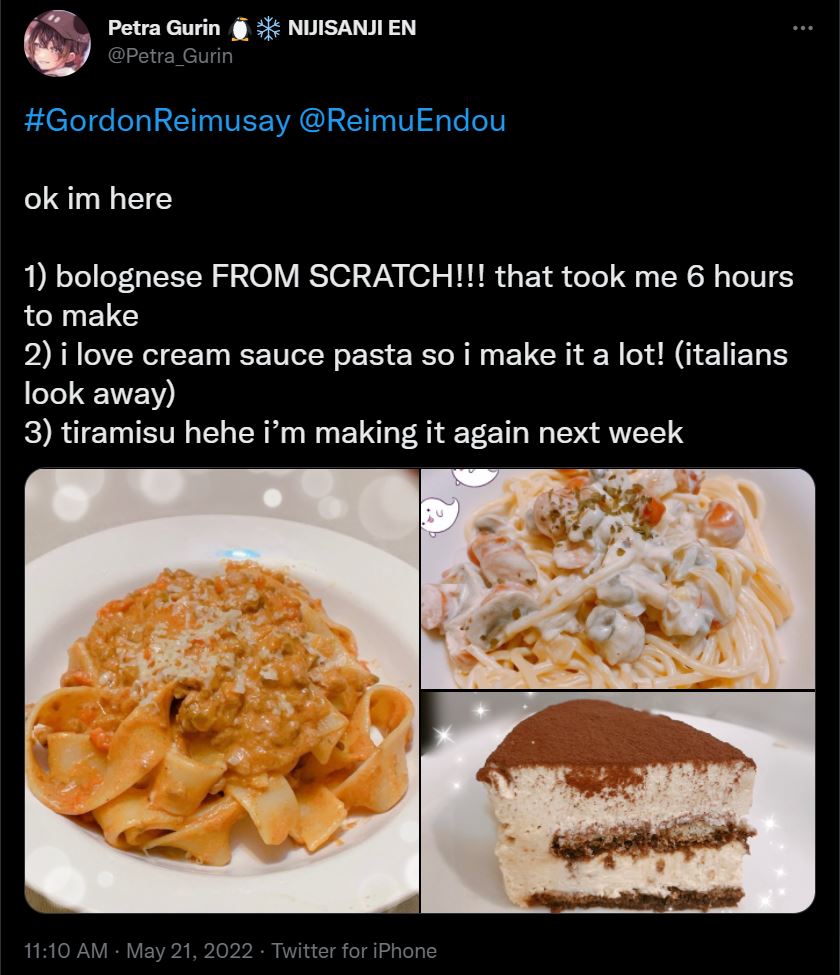This screenshot has height=975, width=840.
Task: Open the Twitter for iPhone source link
Action: click(354, 951)
